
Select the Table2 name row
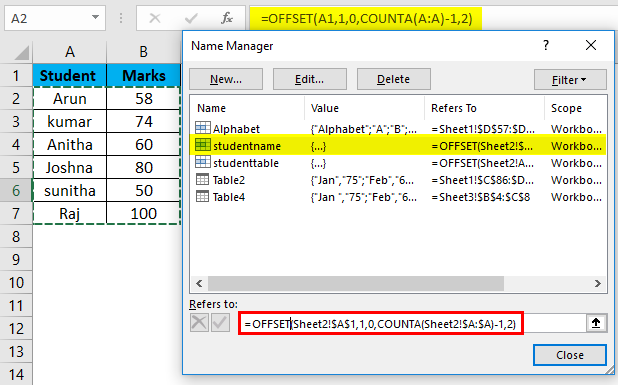398,180
